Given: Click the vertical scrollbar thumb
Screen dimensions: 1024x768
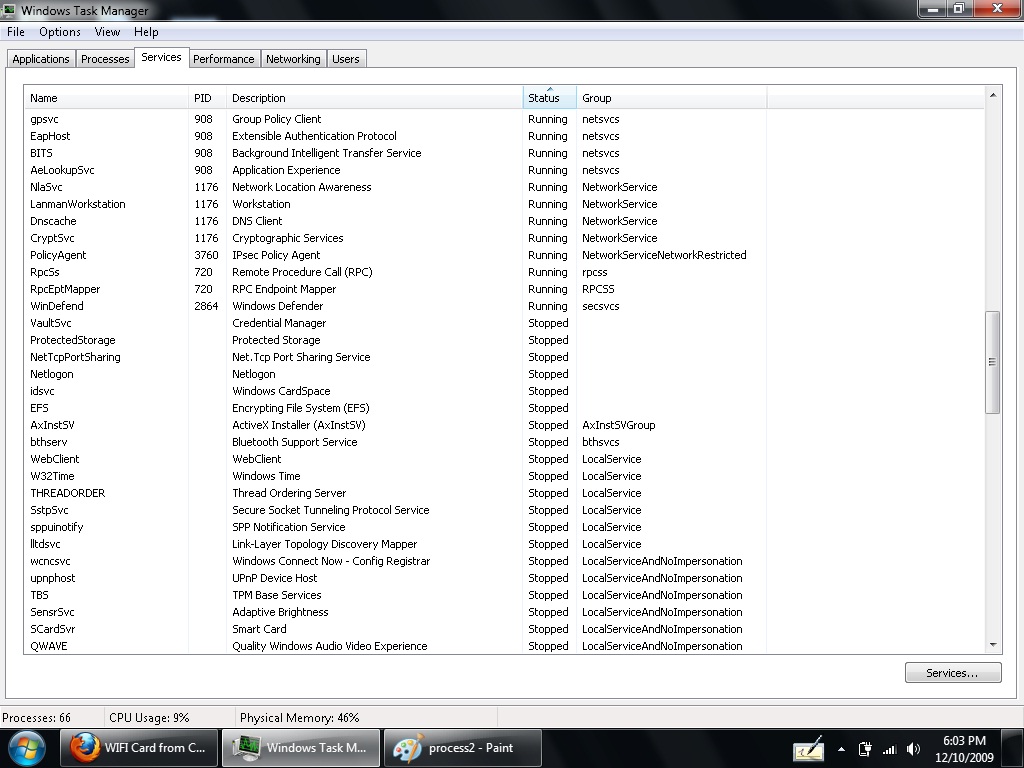Looking at the screenshot, I should [993, 362].
